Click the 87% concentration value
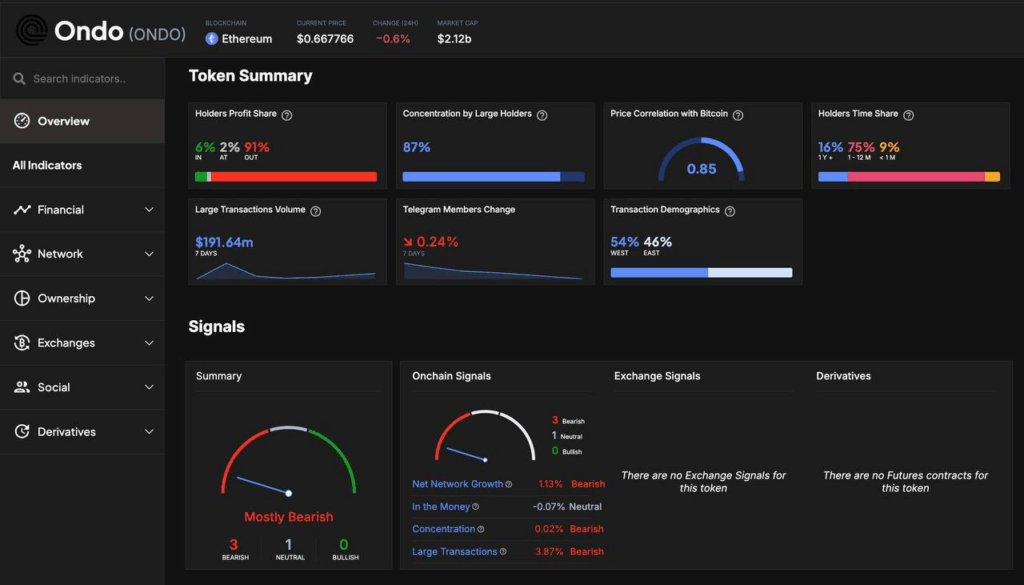 pos(416,147)
